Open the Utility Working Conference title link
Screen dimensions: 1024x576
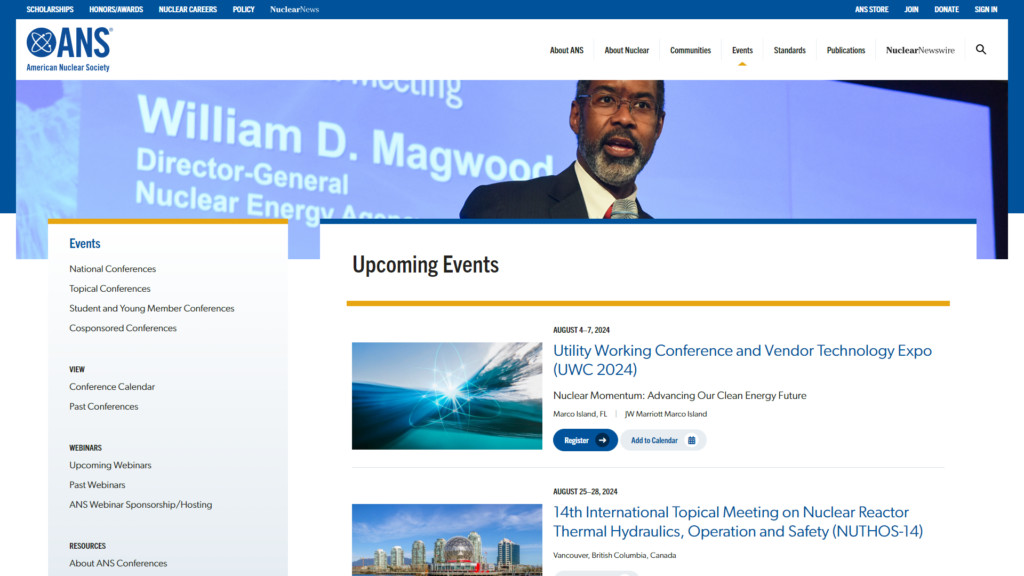coord(742,360)
